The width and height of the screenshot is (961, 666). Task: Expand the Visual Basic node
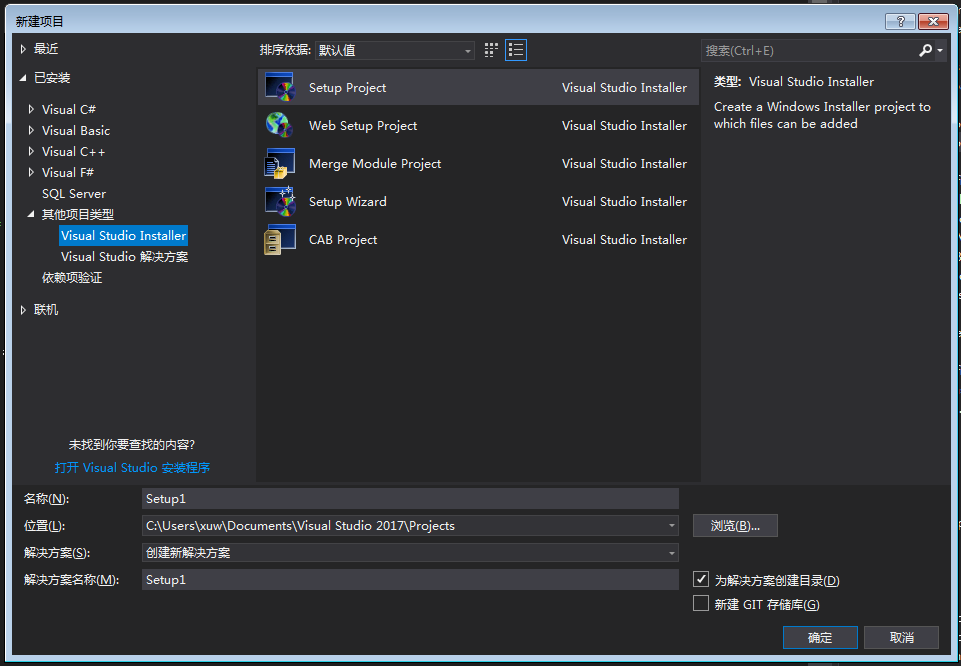pyautogui.click(x=31, y=131)
